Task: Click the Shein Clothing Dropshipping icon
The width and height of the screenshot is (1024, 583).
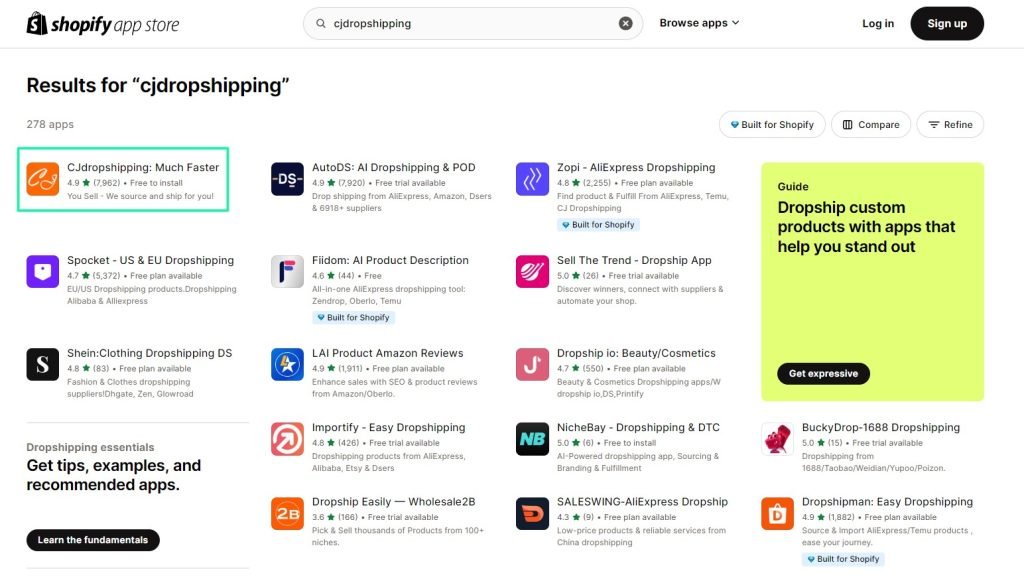Action: click(42, 364)
